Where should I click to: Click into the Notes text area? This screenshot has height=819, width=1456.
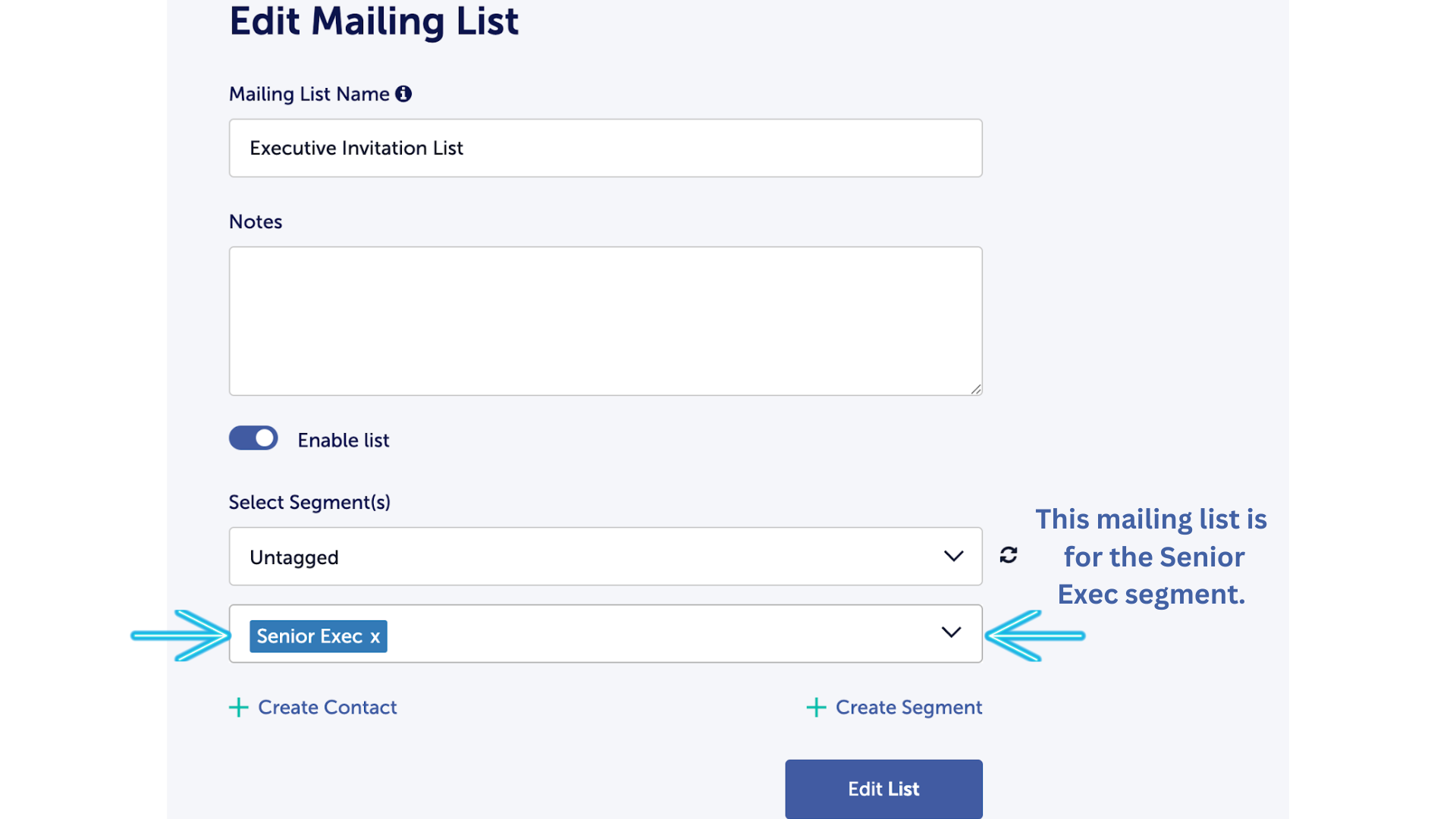(x=605, y=321)
